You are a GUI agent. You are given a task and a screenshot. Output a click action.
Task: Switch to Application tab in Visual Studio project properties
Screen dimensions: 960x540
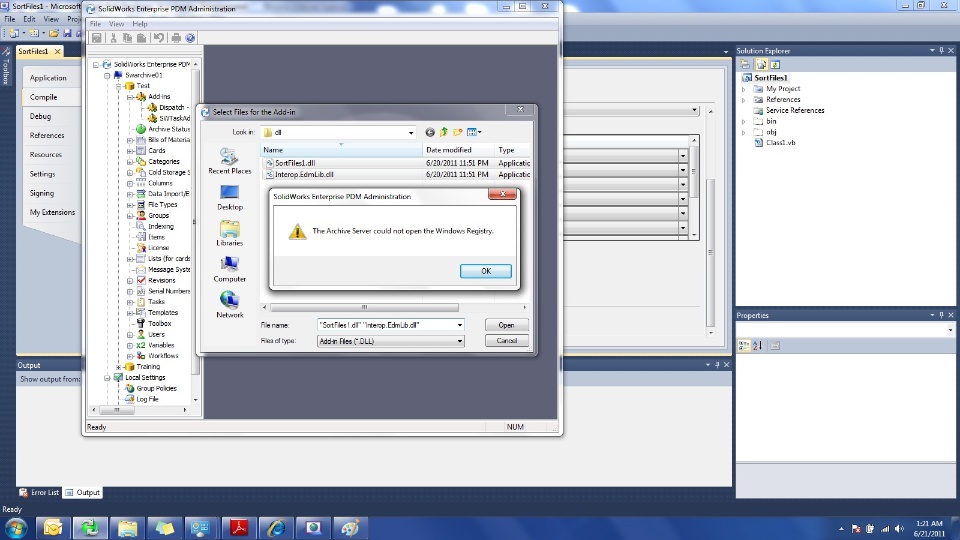click(x=48, y=78)
